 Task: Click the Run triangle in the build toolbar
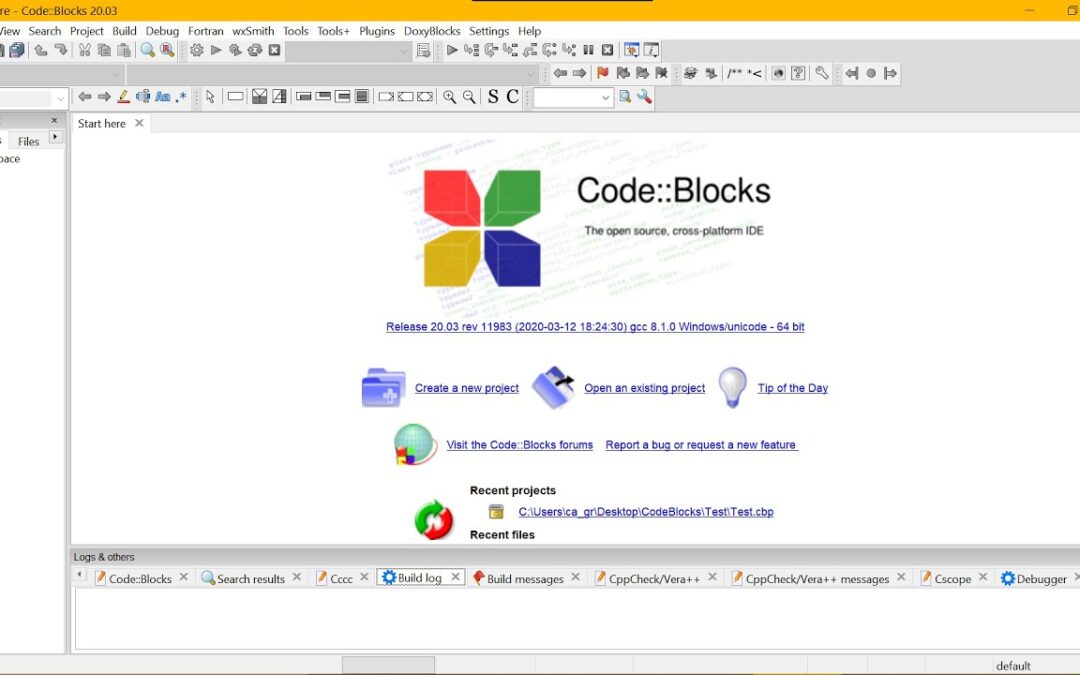click(x=216, y=50)
